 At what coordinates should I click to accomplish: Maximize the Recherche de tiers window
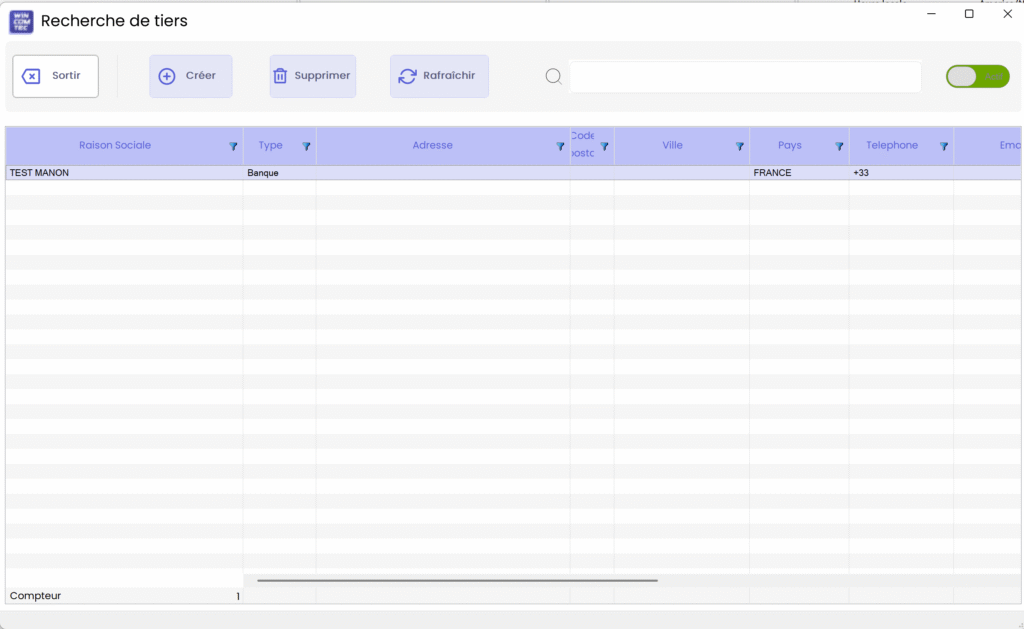(969, 14)
